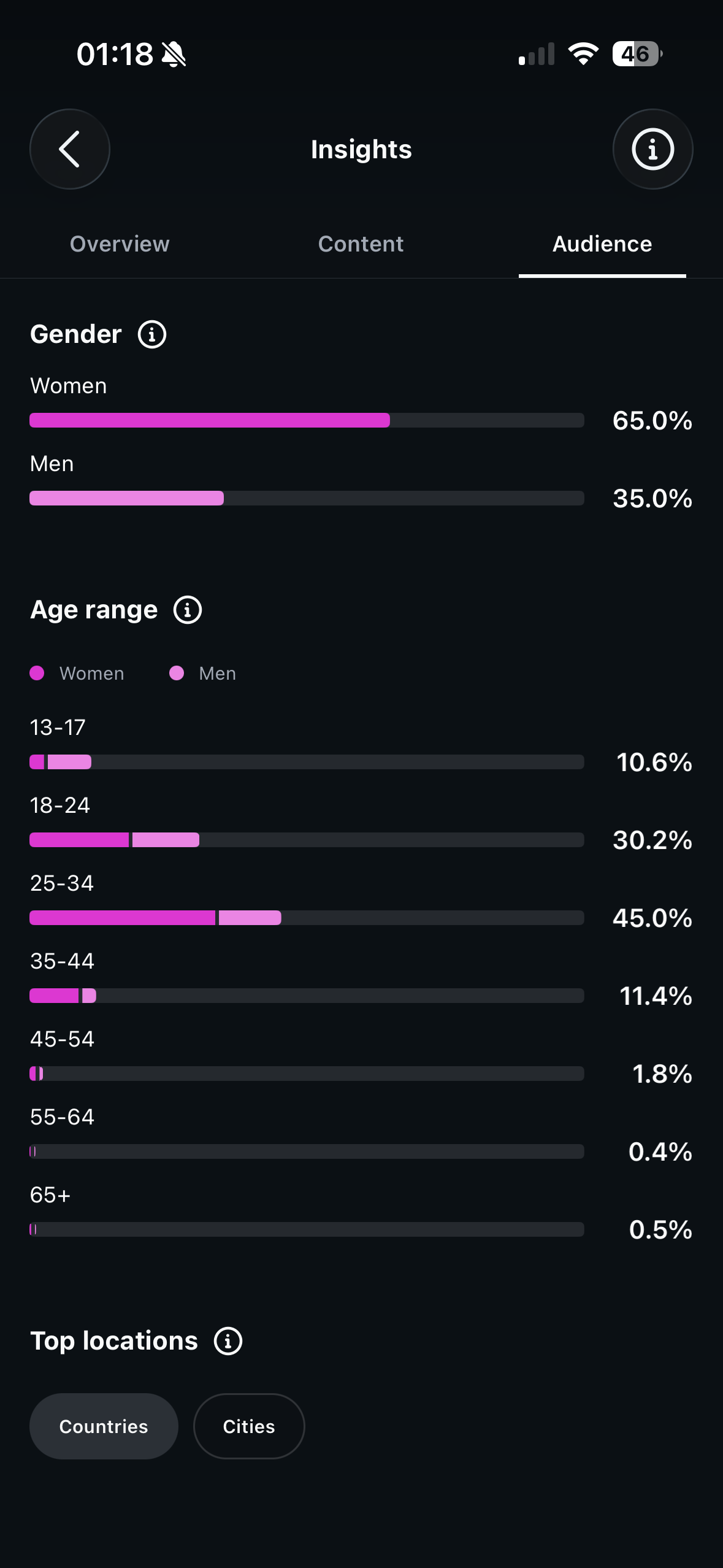Open the Insights info icon at top right

(652, 149)
